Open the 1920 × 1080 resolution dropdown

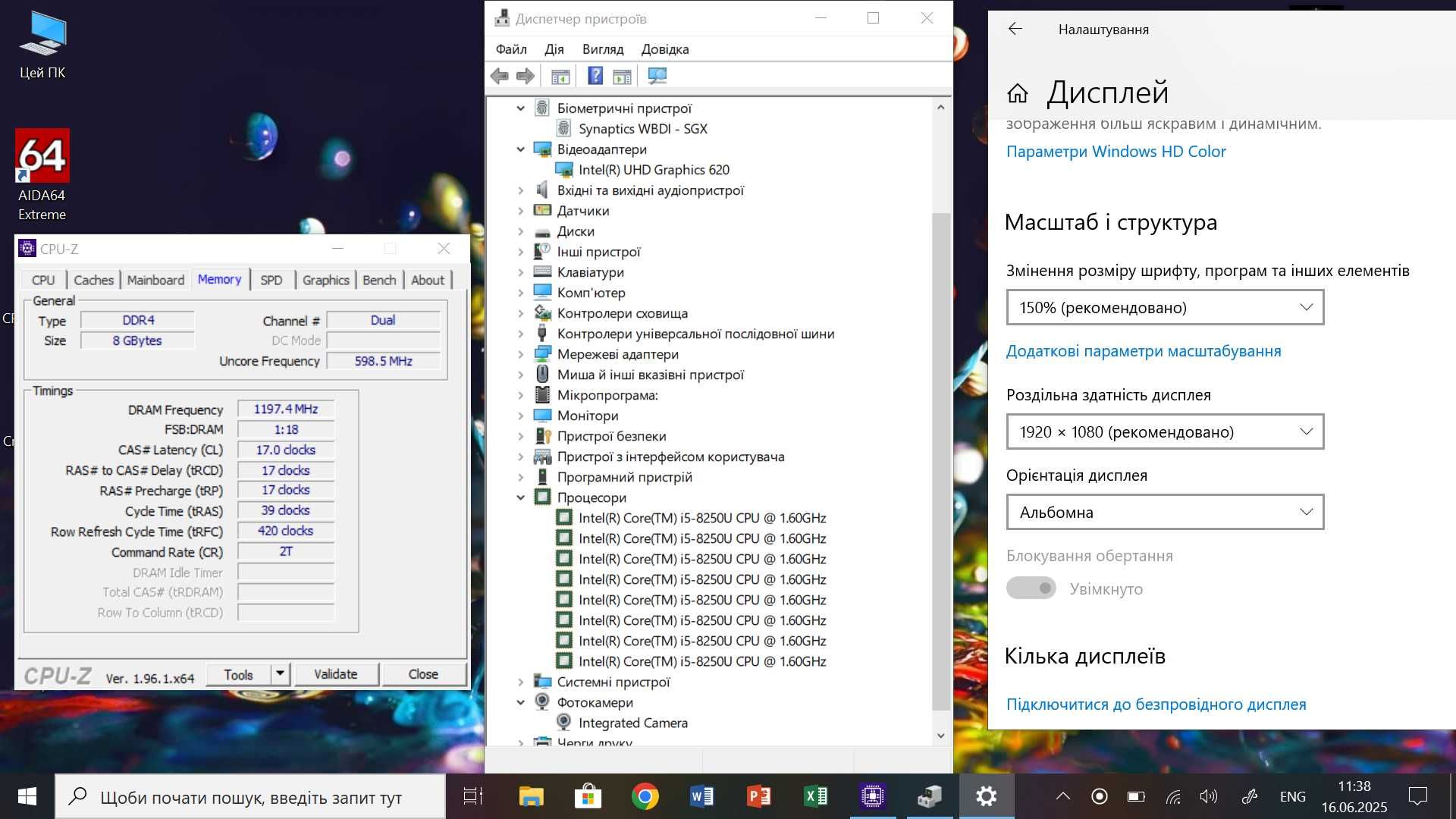click(1165, 432)
